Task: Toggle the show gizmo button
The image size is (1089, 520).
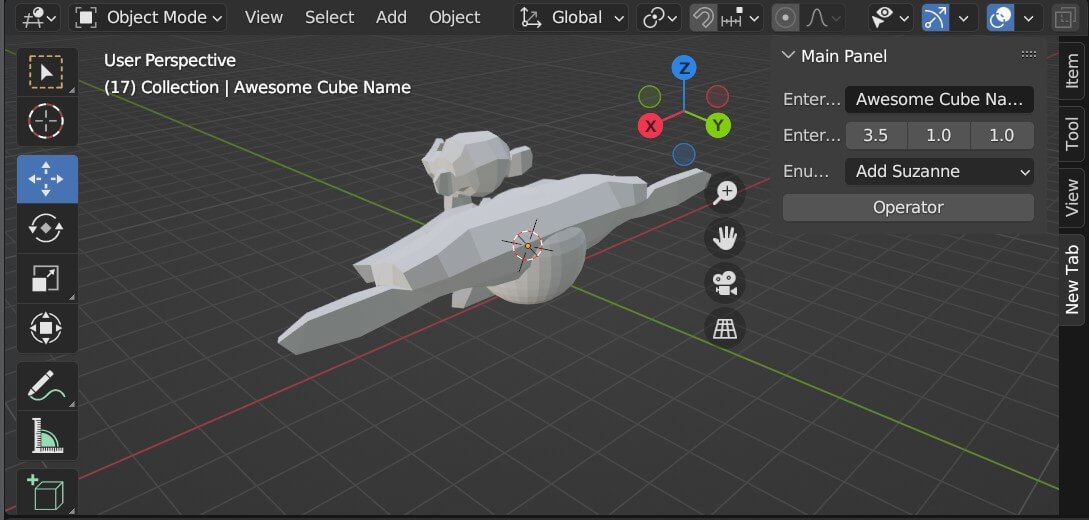Action: pos(936,17)
